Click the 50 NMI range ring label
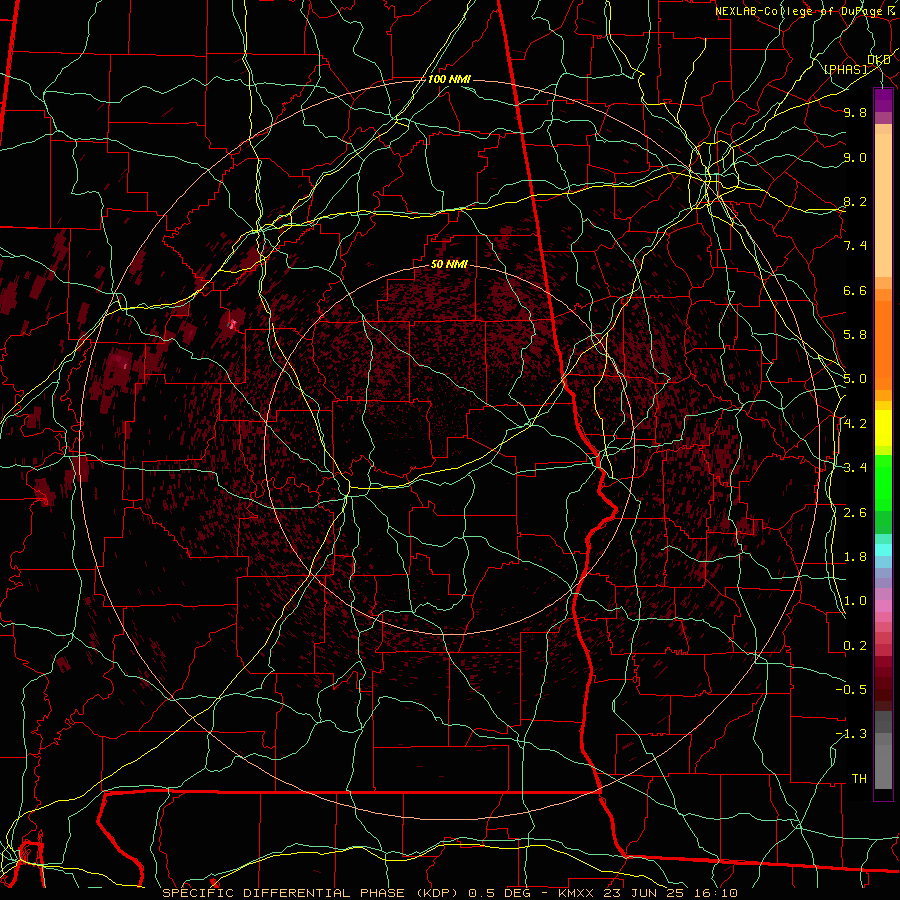 [449, 264]
